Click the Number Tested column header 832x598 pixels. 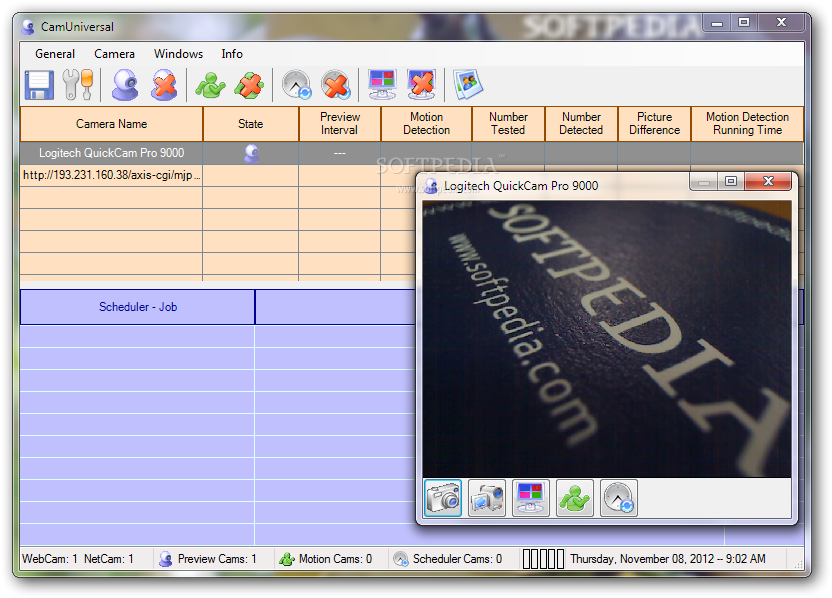coord(508,124)
